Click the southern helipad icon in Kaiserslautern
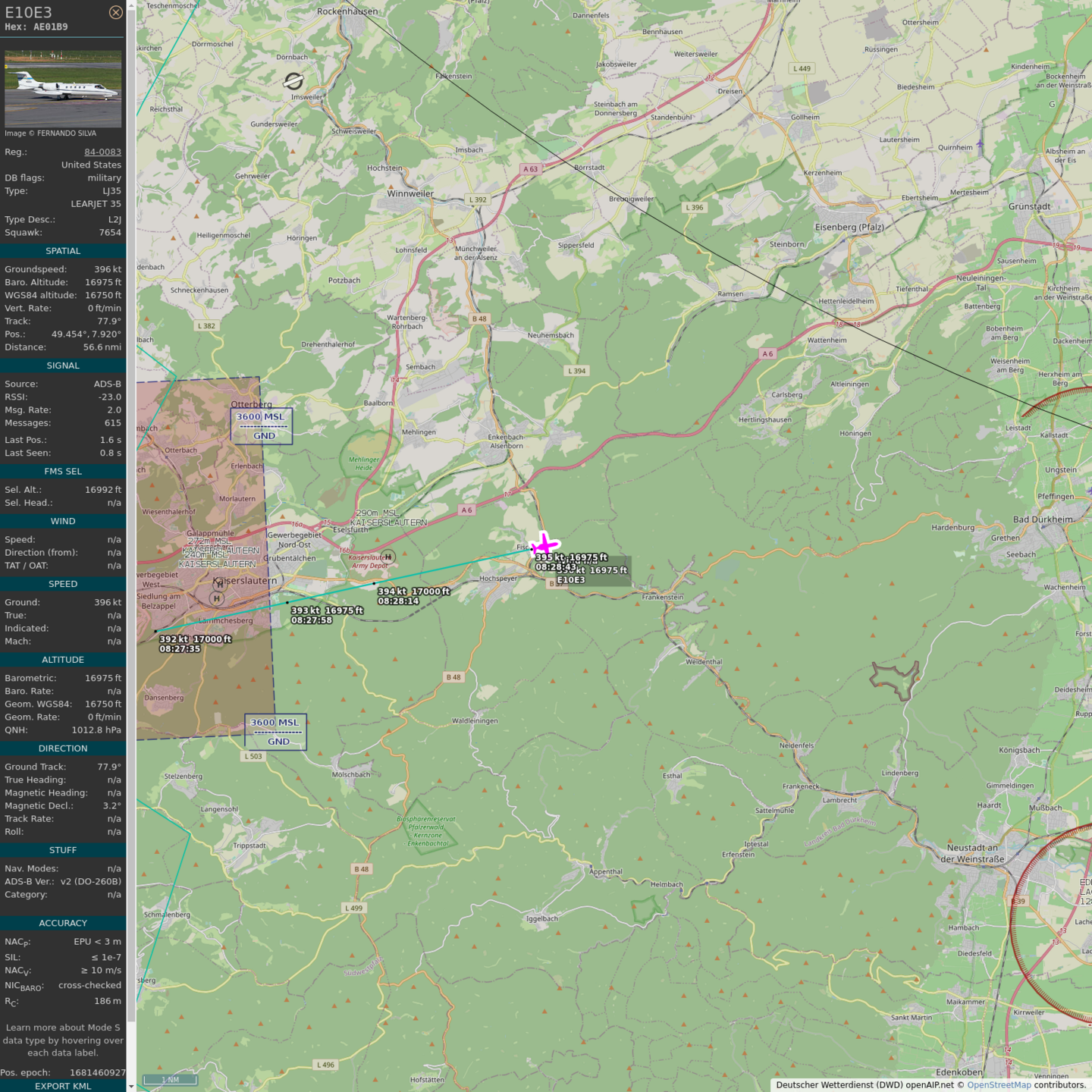This screenshot has width=1092, height=1092. (217, 598)
